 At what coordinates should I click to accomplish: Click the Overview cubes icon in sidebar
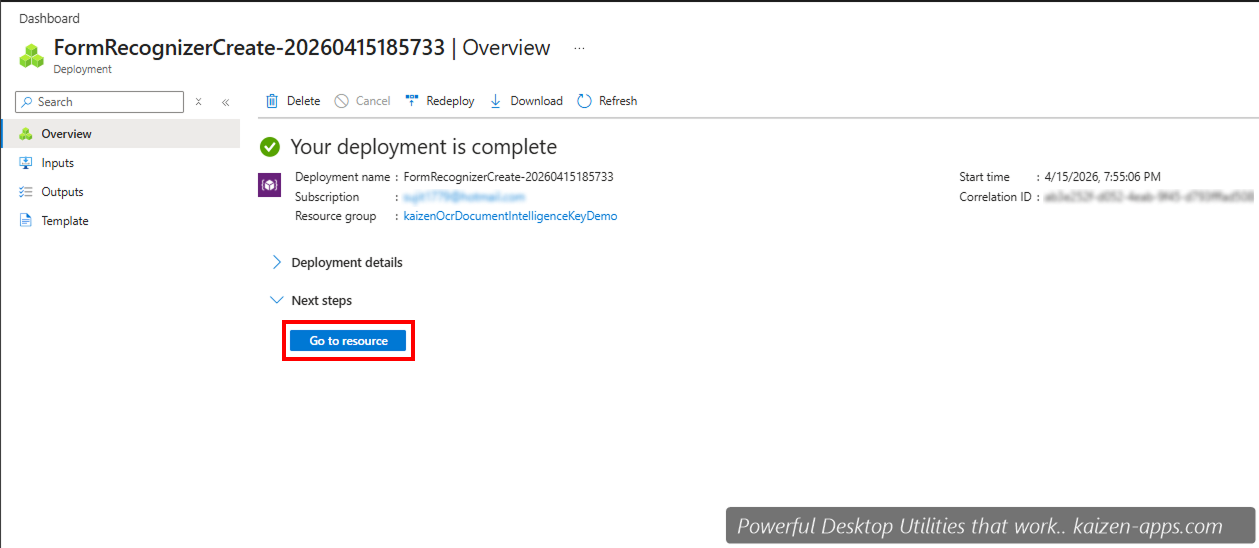click(x=26, y=134)
